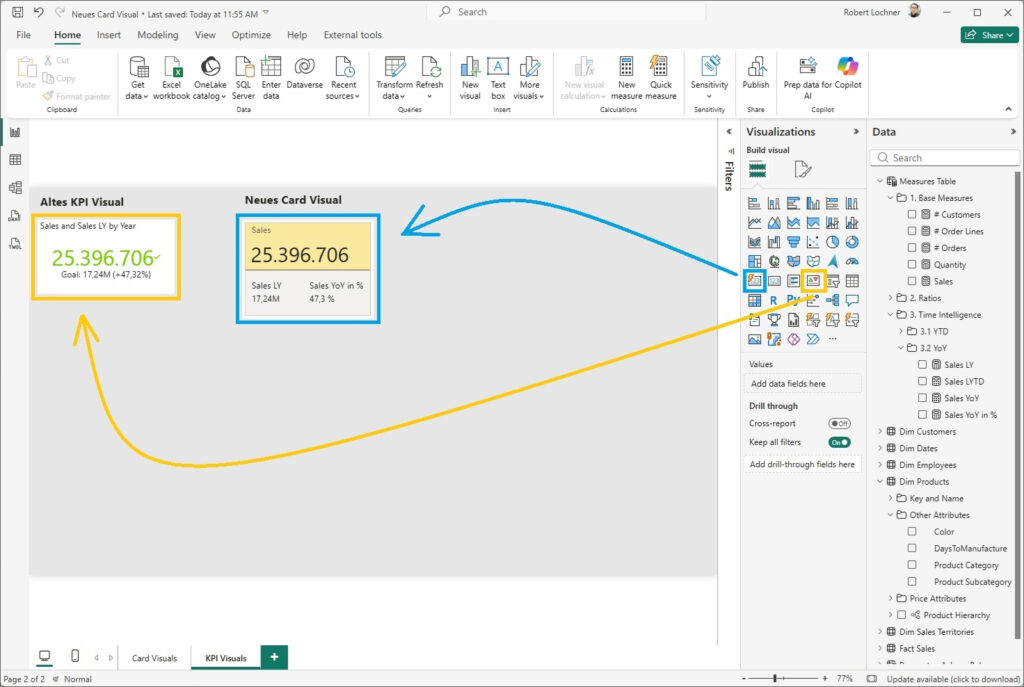The width and height of the screenshot is (1024, 687).
Task: Open the Excel workbook data source
Action: [171, 68]
